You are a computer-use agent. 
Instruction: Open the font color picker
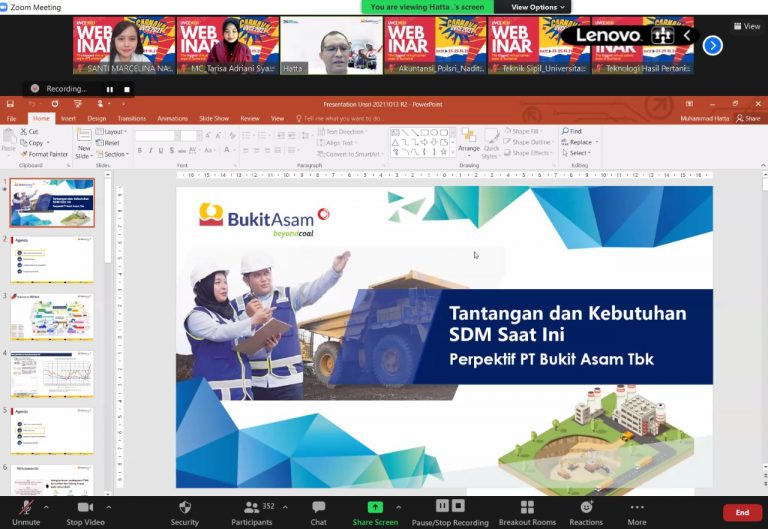227,151
